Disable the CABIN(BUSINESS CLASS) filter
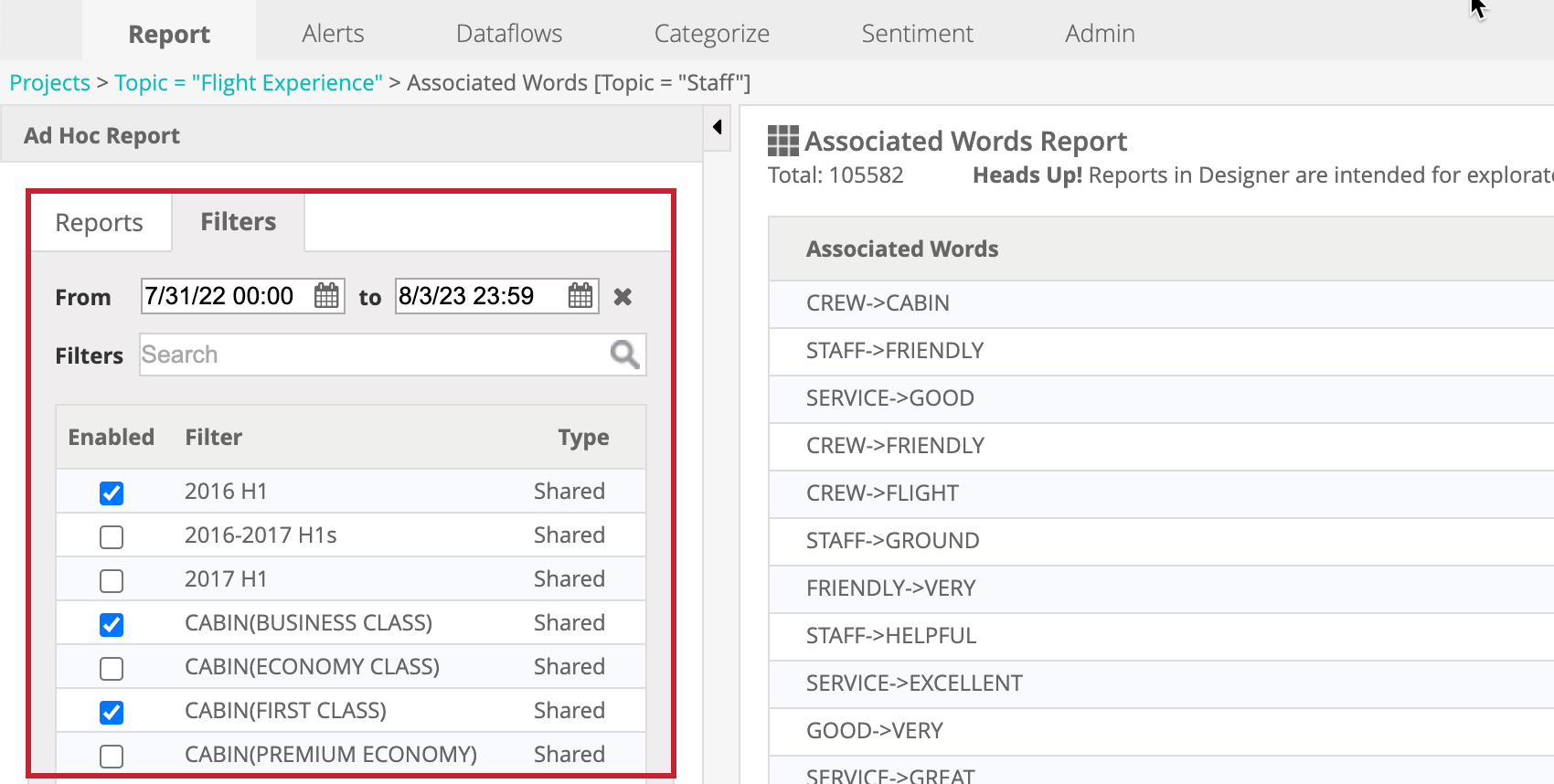This screenshot has height=784, width=1554. (112, 625)
